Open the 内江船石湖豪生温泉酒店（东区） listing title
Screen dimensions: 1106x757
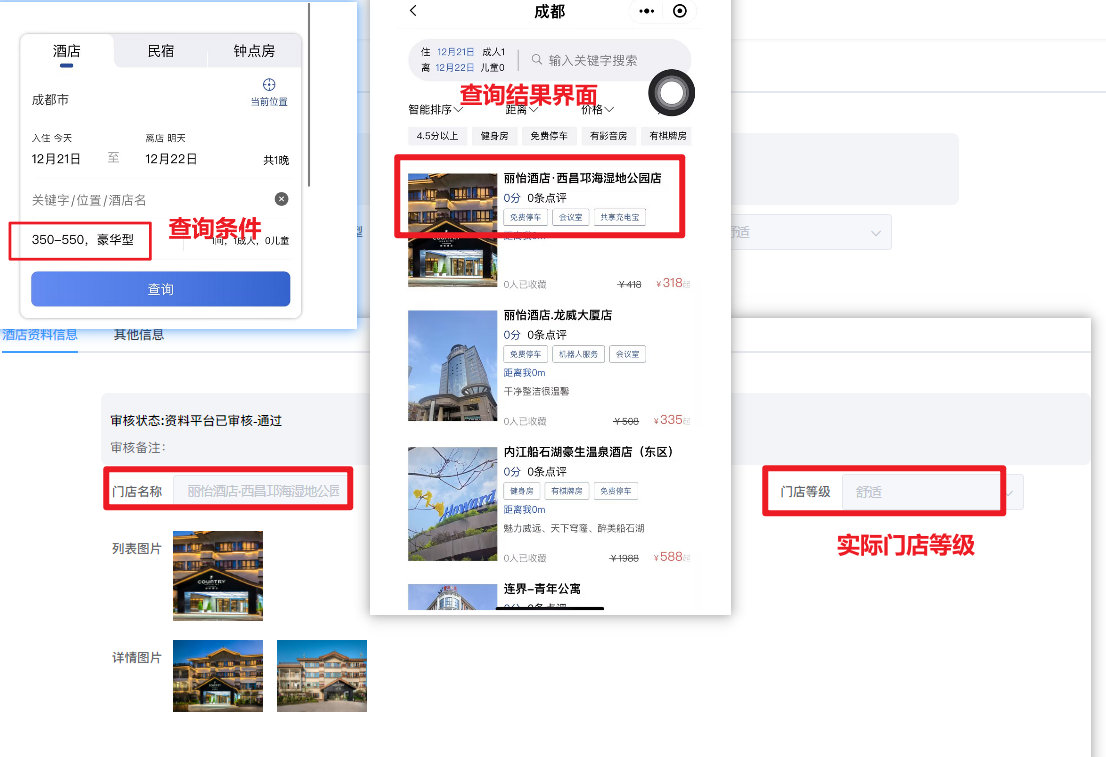(x=588, y=452)
